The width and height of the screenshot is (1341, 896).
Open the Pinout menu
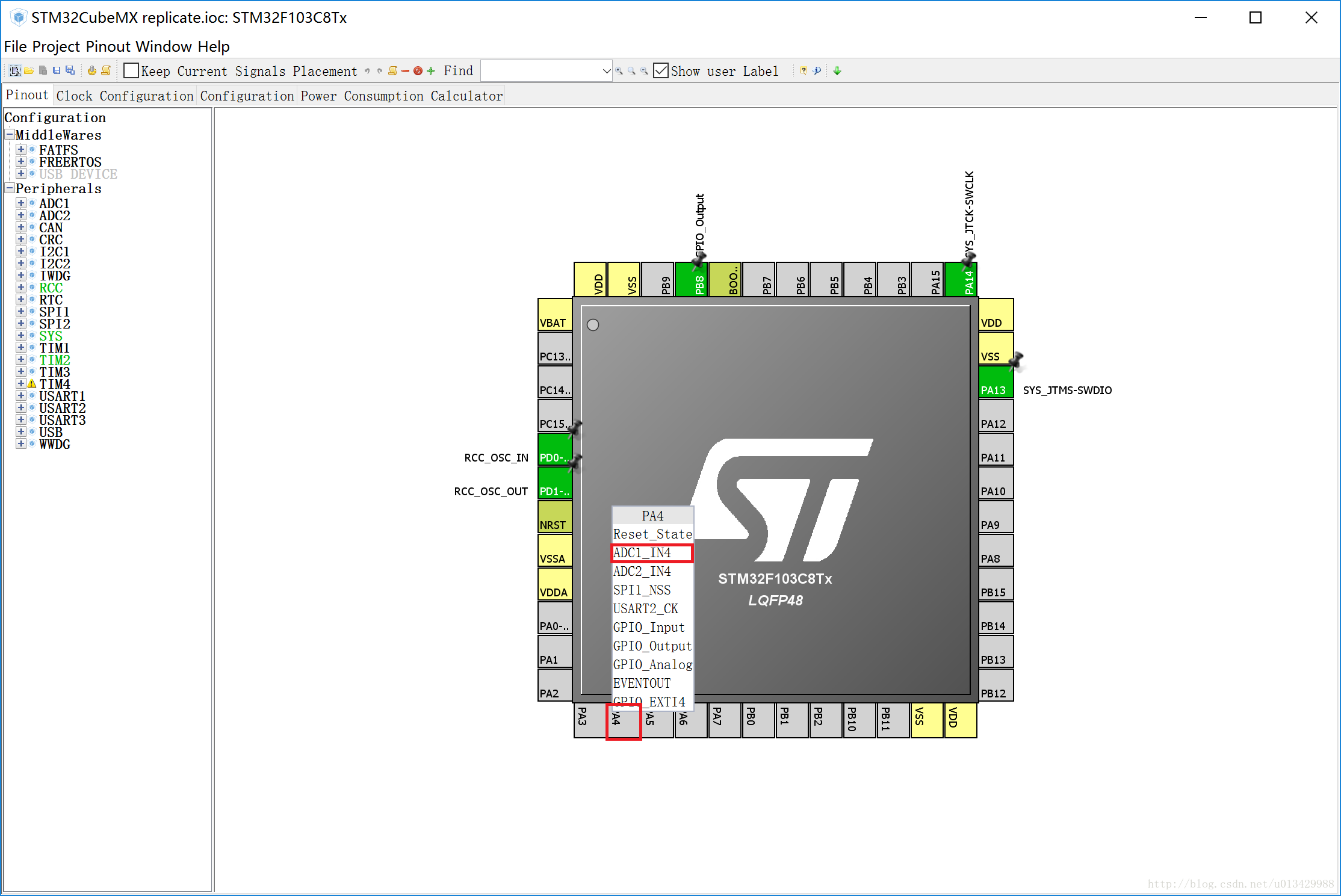tap(108, 46)
